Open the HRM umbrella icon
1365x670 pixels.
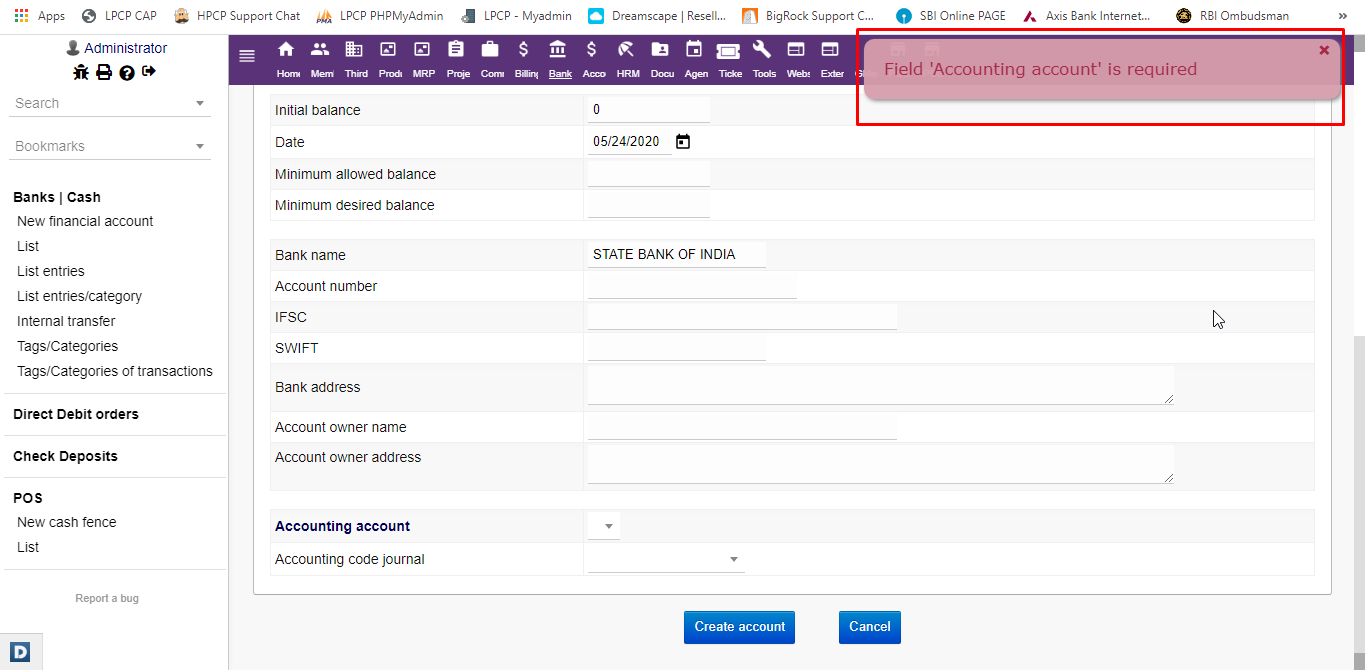pos(626,50)
